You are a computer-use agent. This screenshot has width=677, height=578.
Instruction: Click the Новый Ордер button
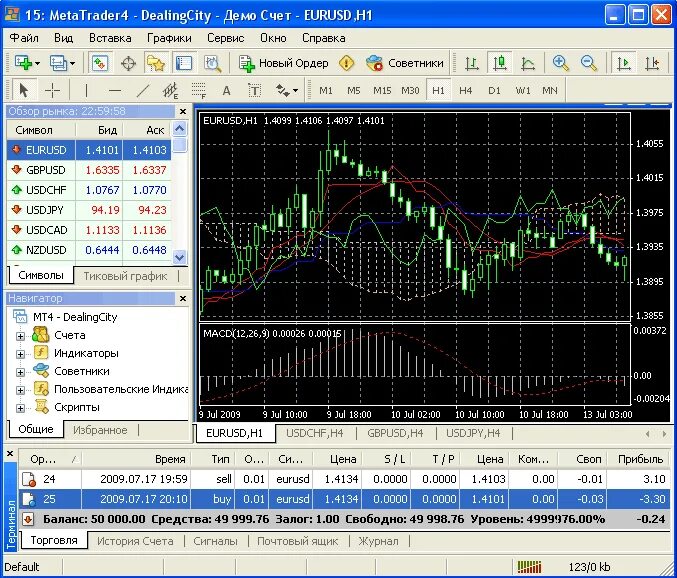[284, 63]
